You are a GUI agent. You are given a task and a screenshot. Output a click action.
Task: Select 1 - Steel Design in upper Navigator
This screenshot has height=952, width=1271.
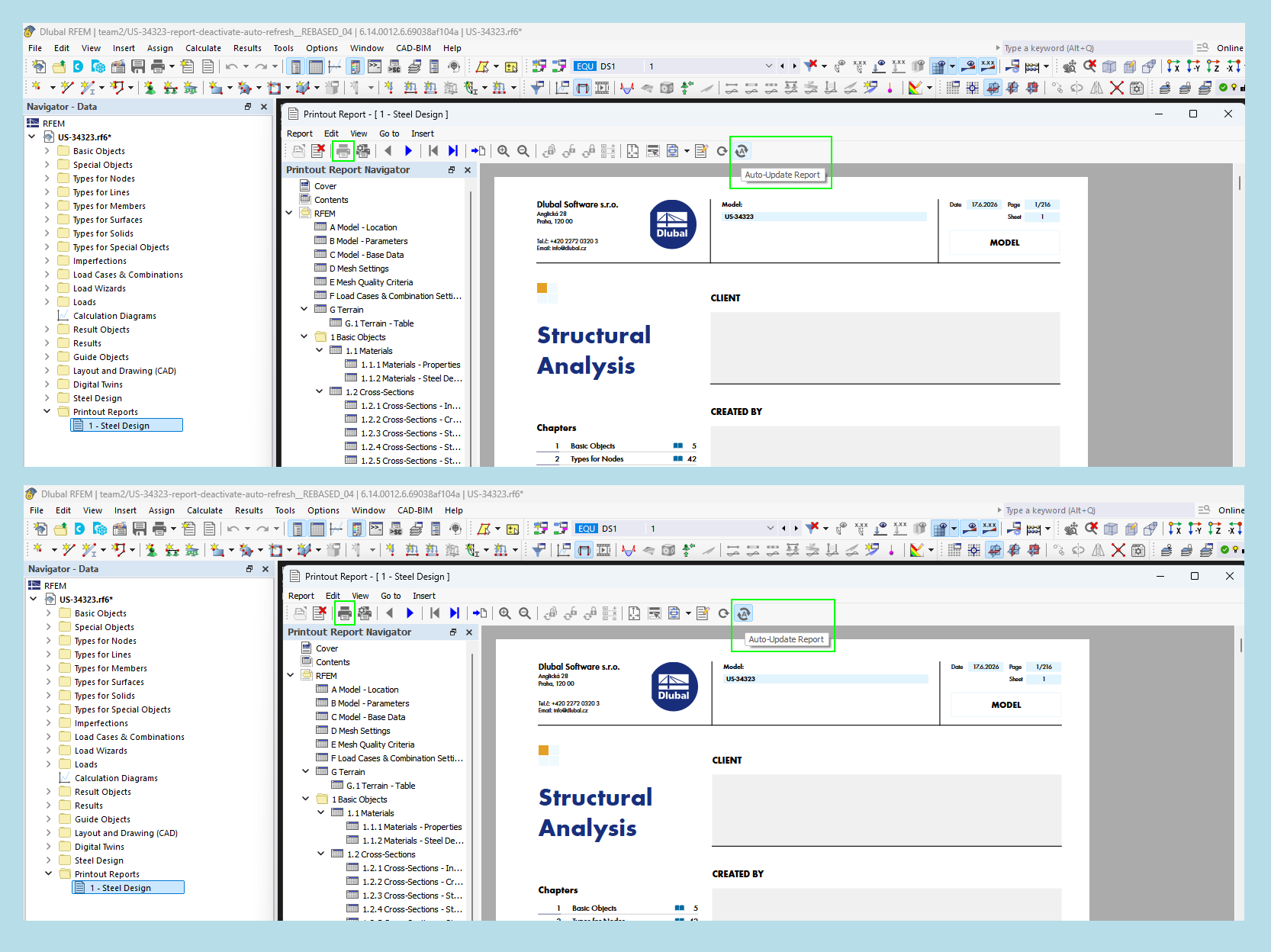coord(127,426)
